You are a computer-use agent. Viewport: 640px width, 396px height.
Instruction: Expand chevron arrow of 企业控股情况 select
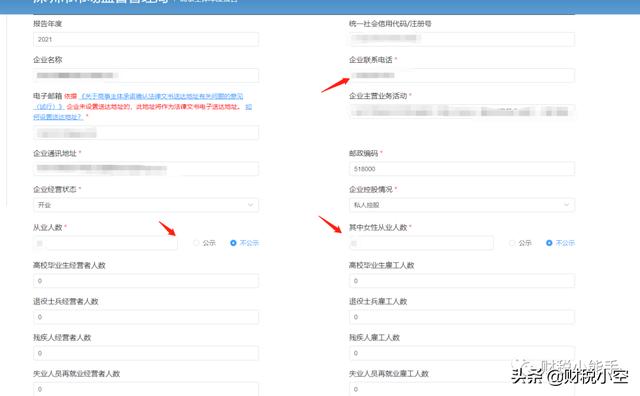tap(567, 205)
